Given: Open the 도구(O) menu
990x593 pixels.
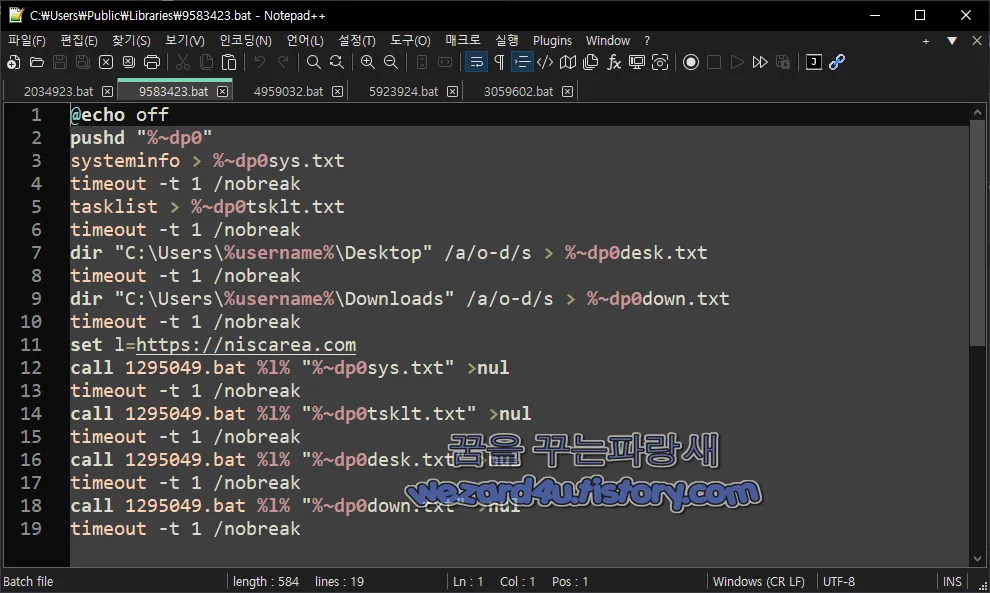Looking at the screenshot, I should click(410, 40).
